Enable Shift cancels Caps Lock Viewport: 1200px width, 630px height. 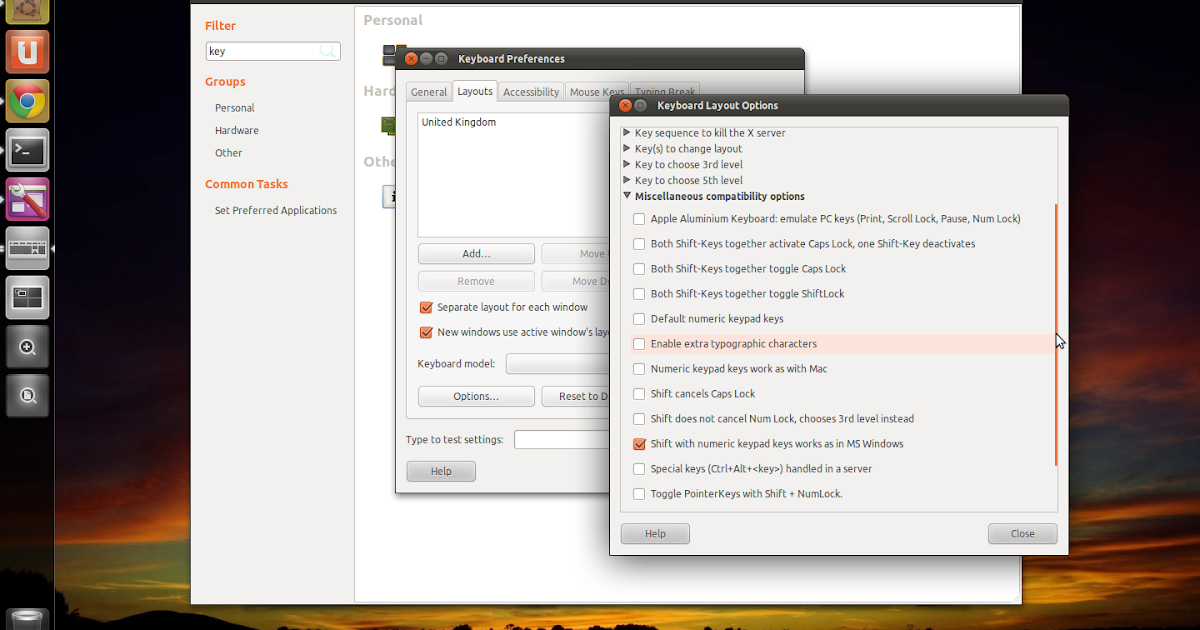pos(639,394)
